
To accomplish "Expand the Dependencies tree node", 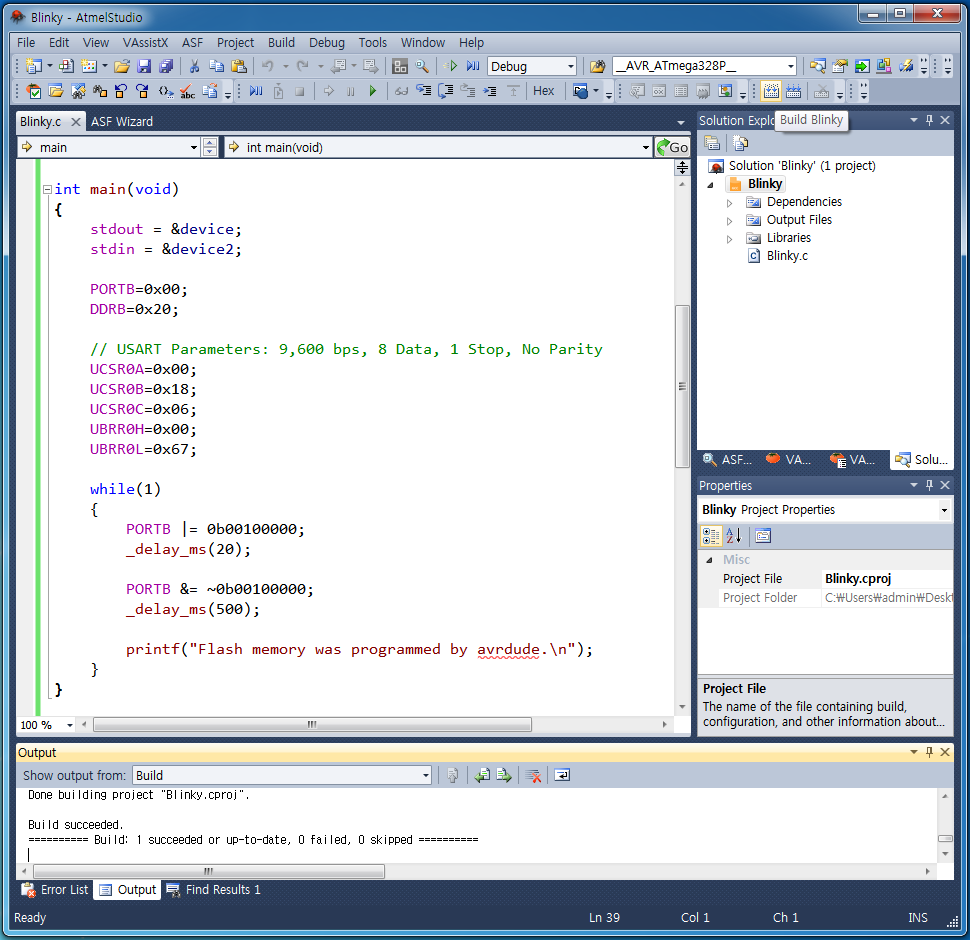I will click(x=729, y=203).
